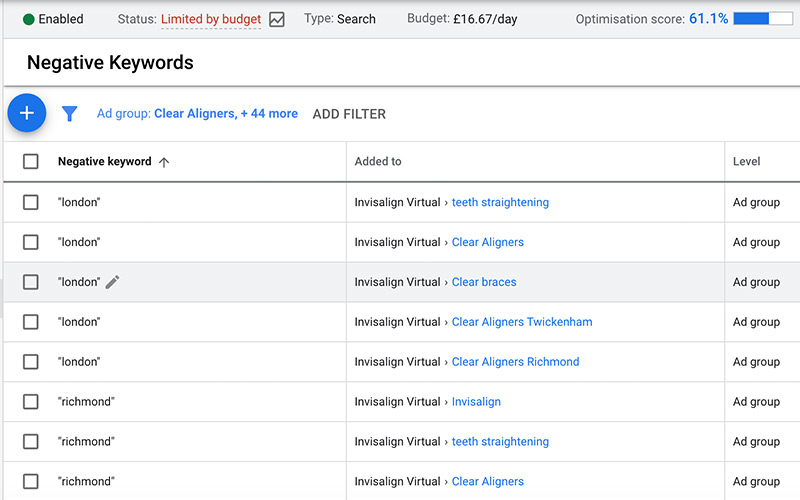Click the sort arrow beside Negative keyword
This screenshot has height=500, width=800.
tap(164, 162)
